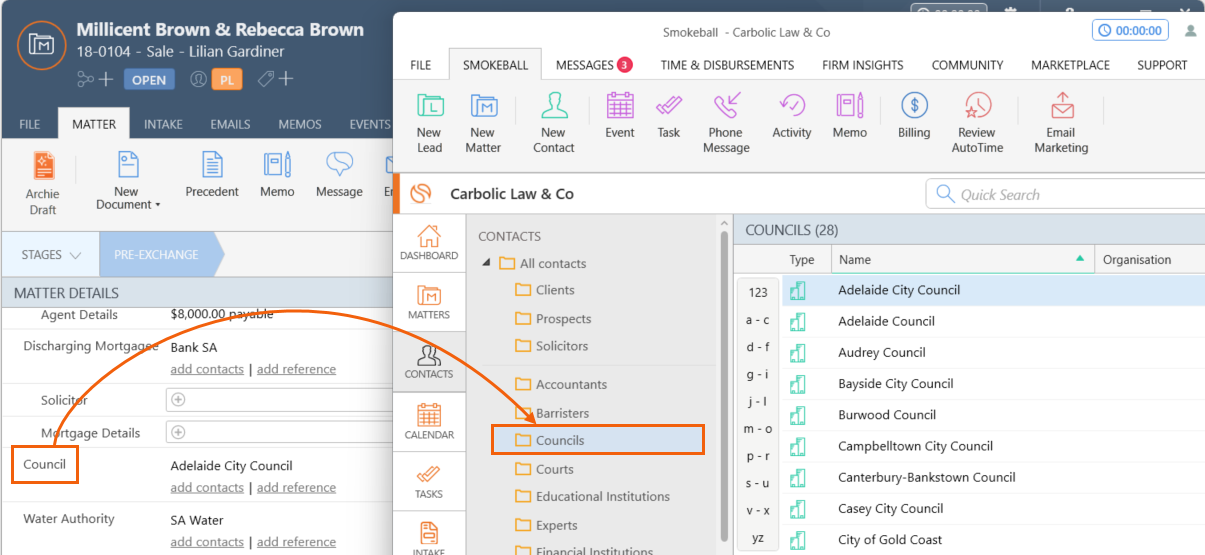
Task: Select the Councils folder
Action: coord(598,440)
